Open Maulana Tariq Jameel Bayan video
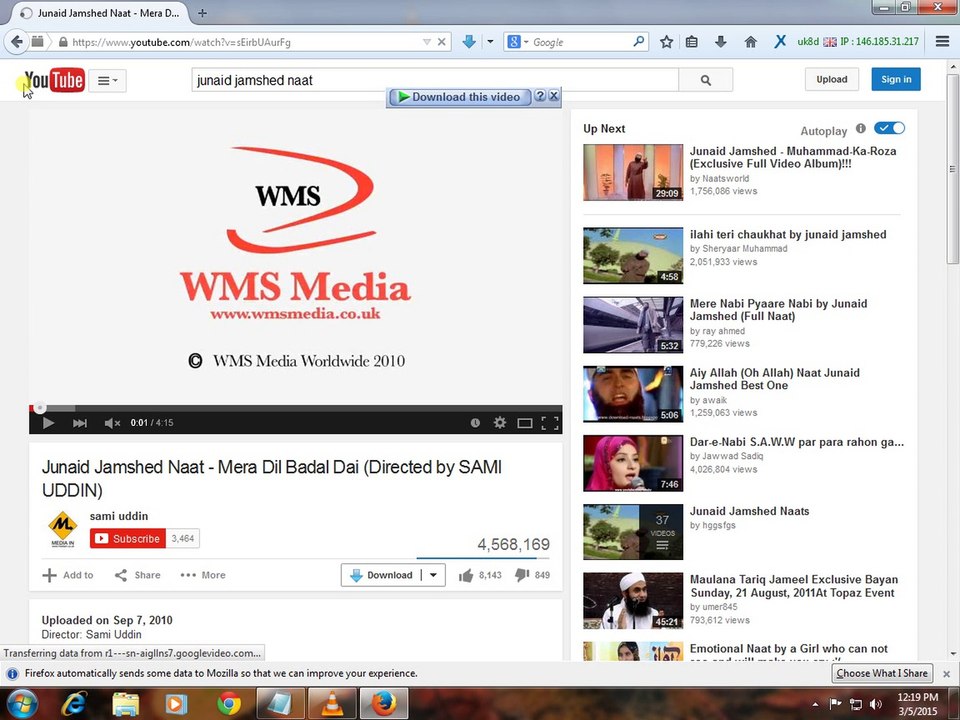This screenshot has height=720, width=960. (x=793, y=586)
